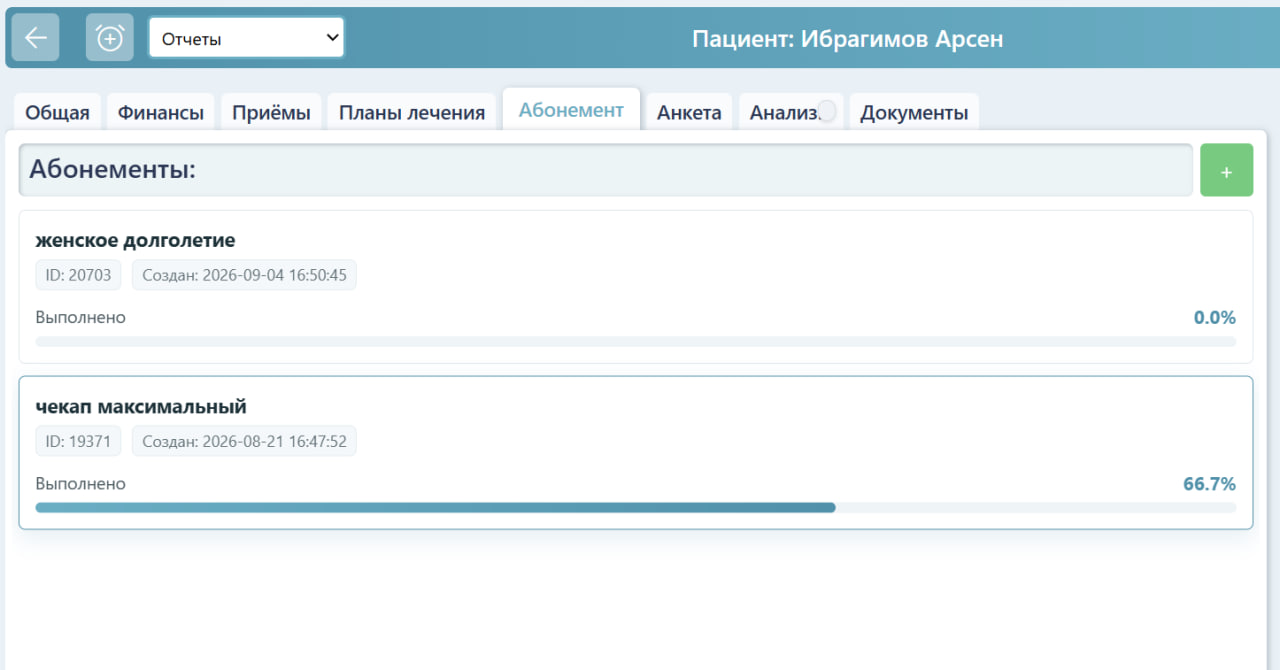The height and width of the screenshot is (670, 1280).
Task: Click the back arrow icon
Action: pos(35,38)
